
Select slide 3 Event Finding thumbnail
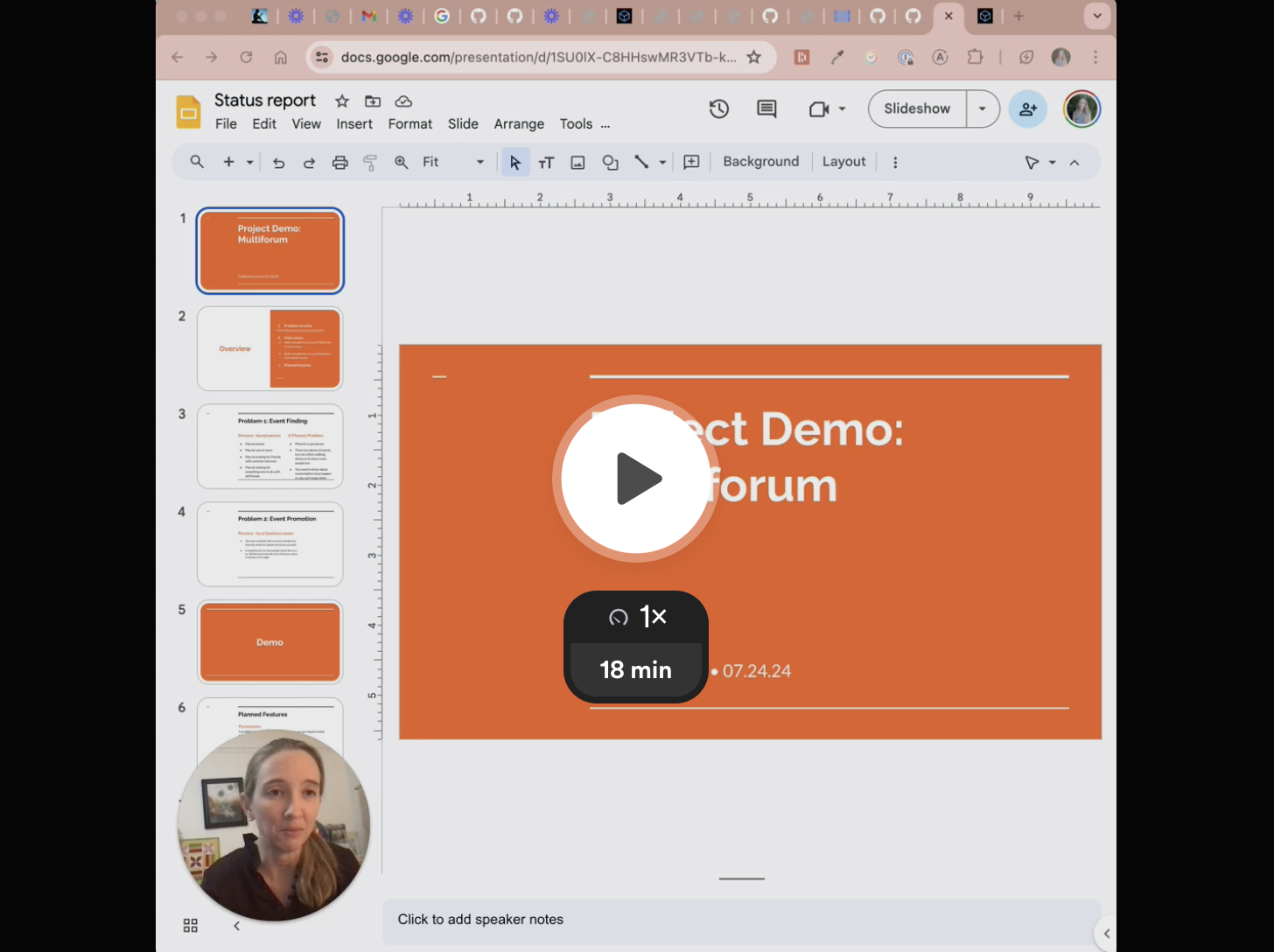(x=270, y=446)
